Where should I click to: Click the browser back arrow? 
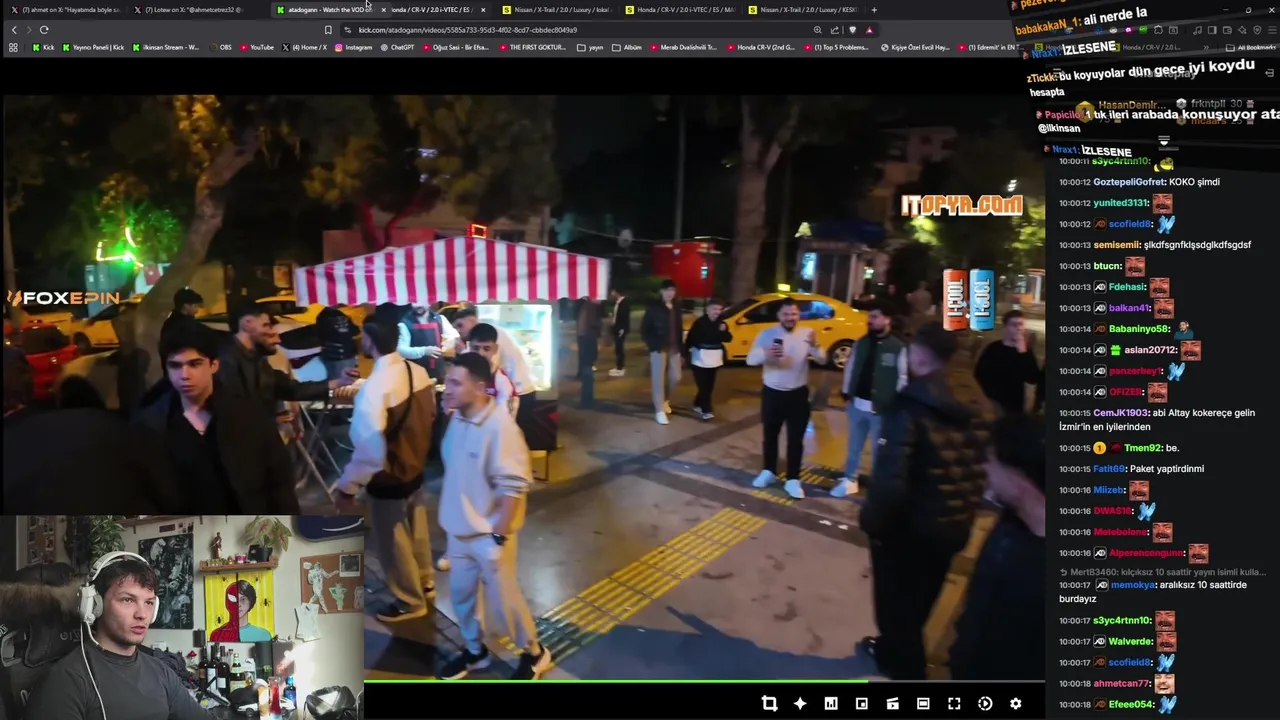click(x=14, y=30)
